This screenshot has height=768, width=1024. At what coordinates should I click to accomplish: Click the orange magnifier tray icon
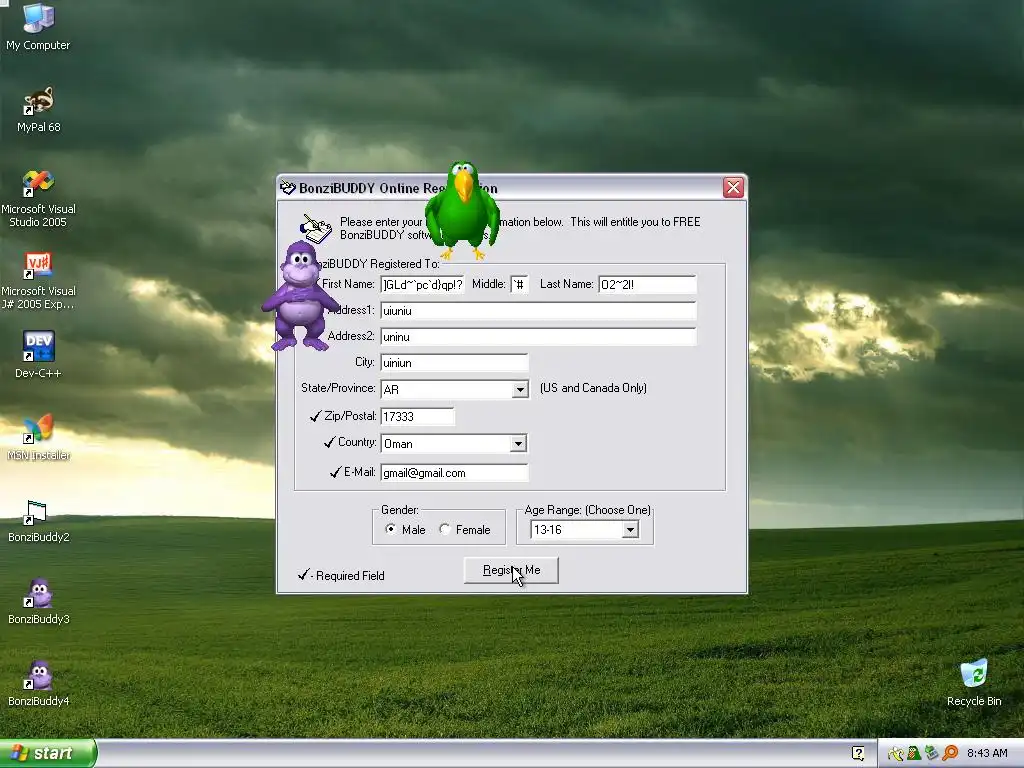tap(950, 754)
